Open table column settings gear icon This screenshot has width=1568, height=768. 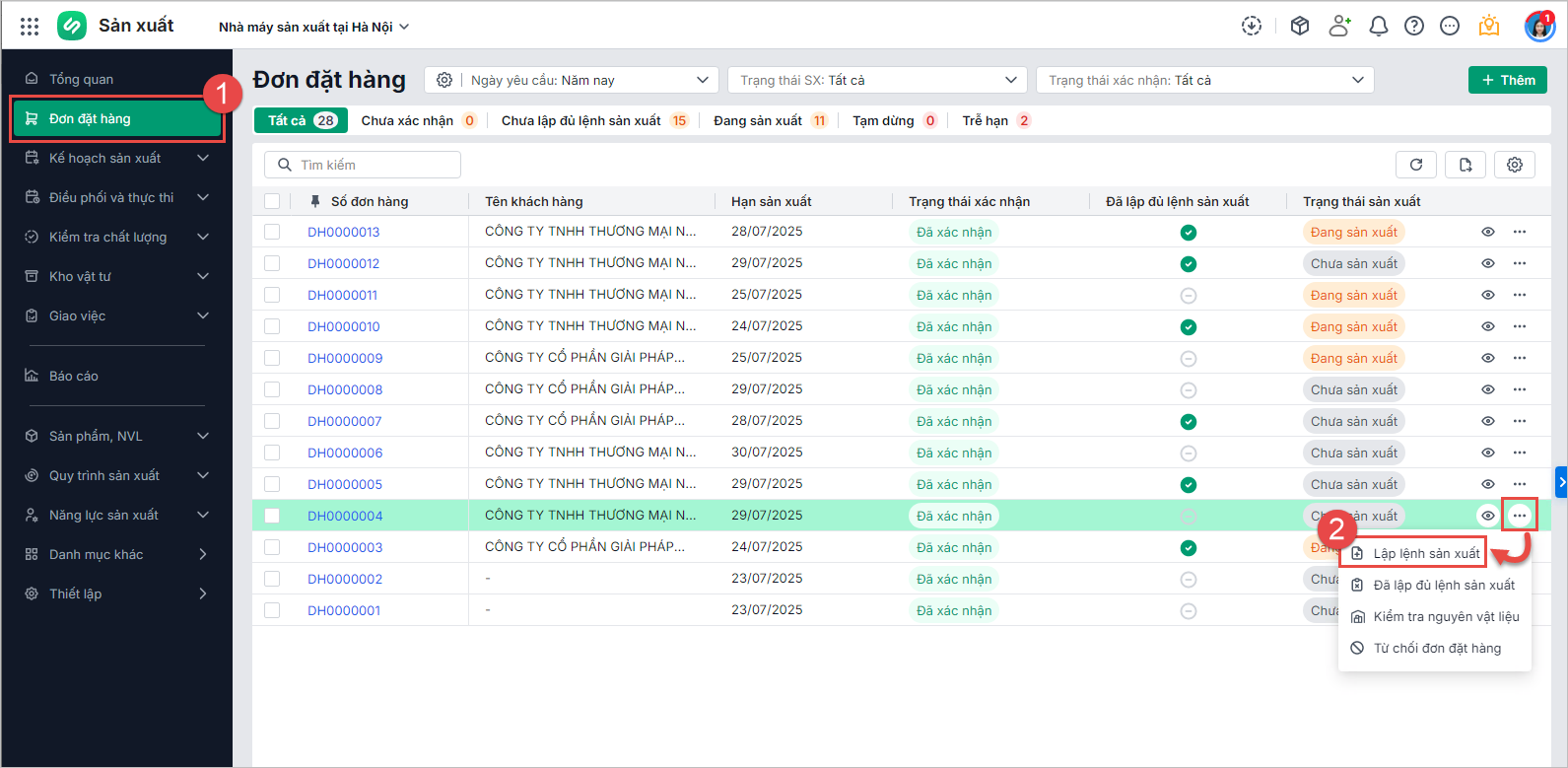[1514, 165]
